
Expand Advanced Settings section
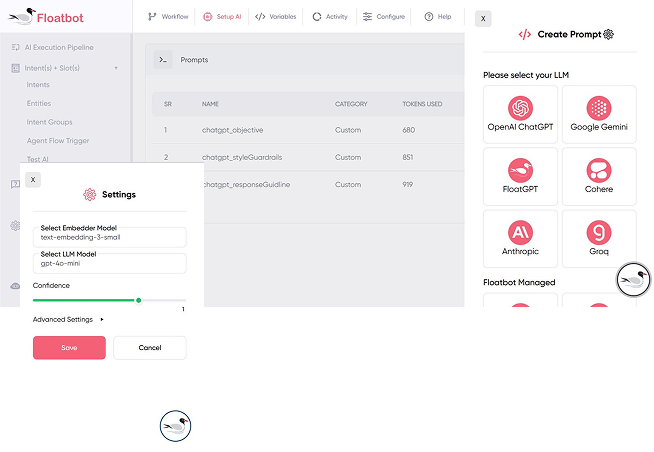click(67, 319)
